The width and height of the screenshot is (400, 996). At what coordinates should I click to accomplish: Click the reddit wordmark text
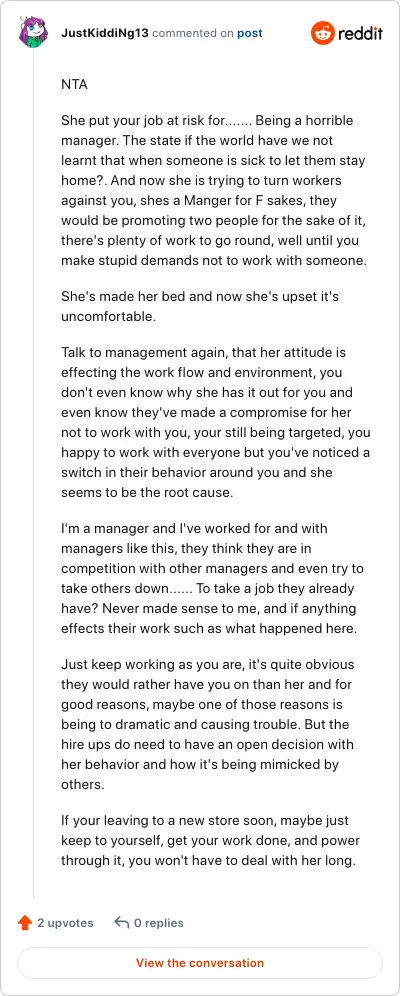click(360, 34)
